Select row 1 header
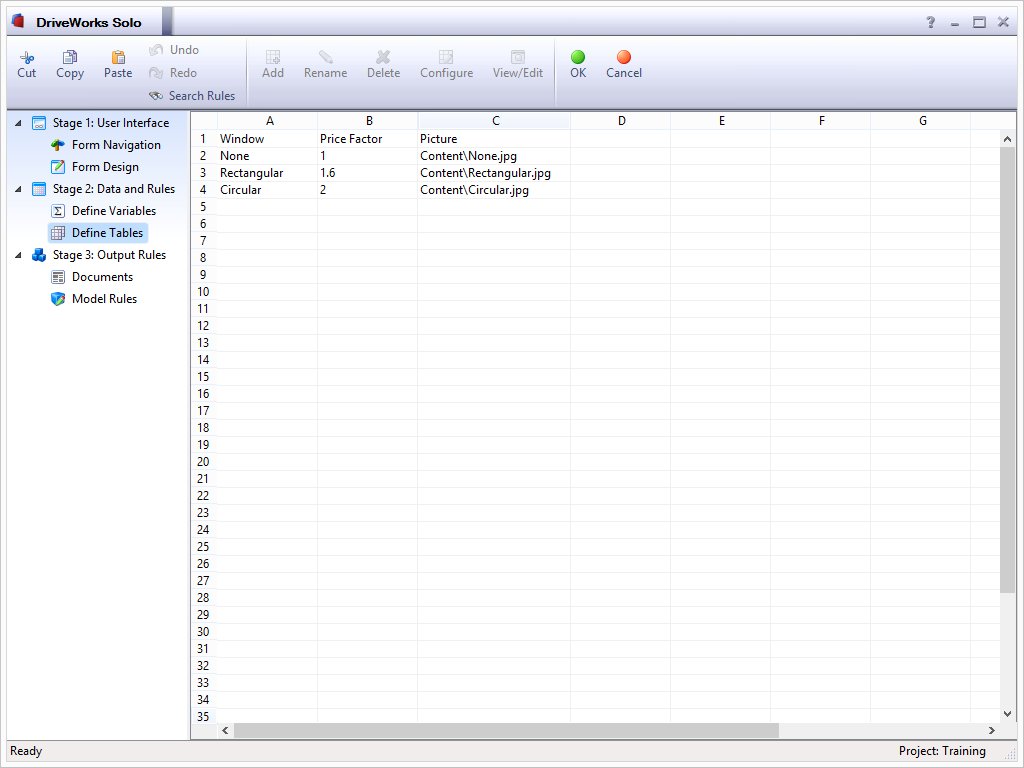The image size is (1024, 768). pos(203,139)
